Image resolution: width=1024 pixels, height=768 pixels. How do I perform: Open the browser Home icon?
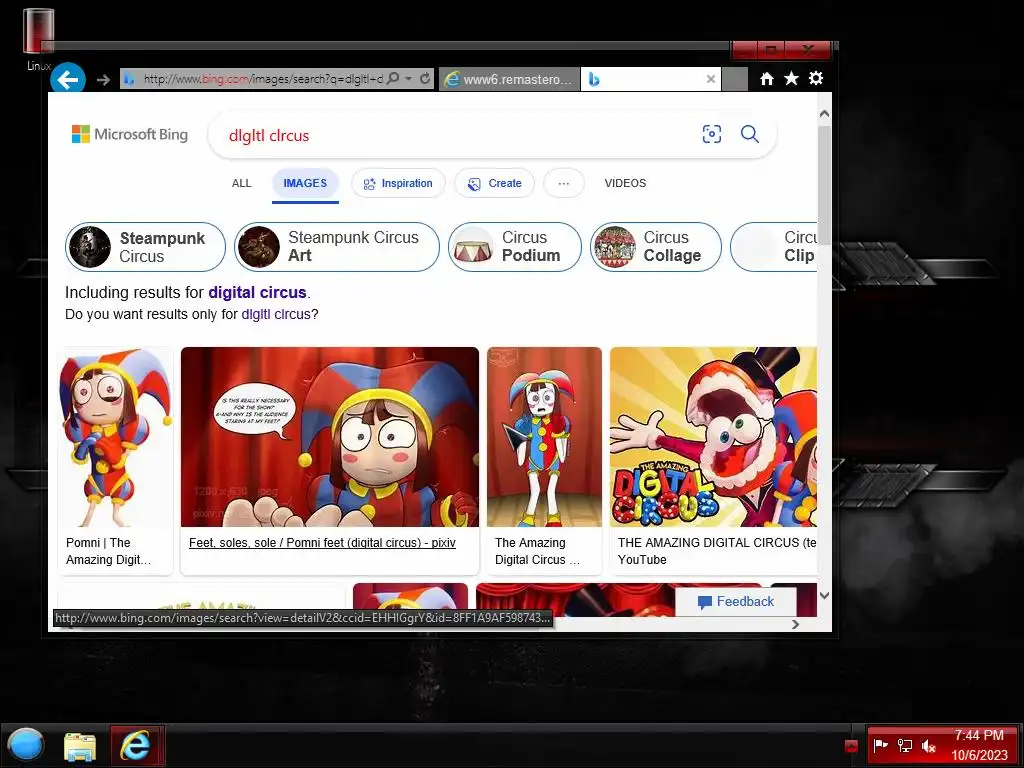[767, 79]
